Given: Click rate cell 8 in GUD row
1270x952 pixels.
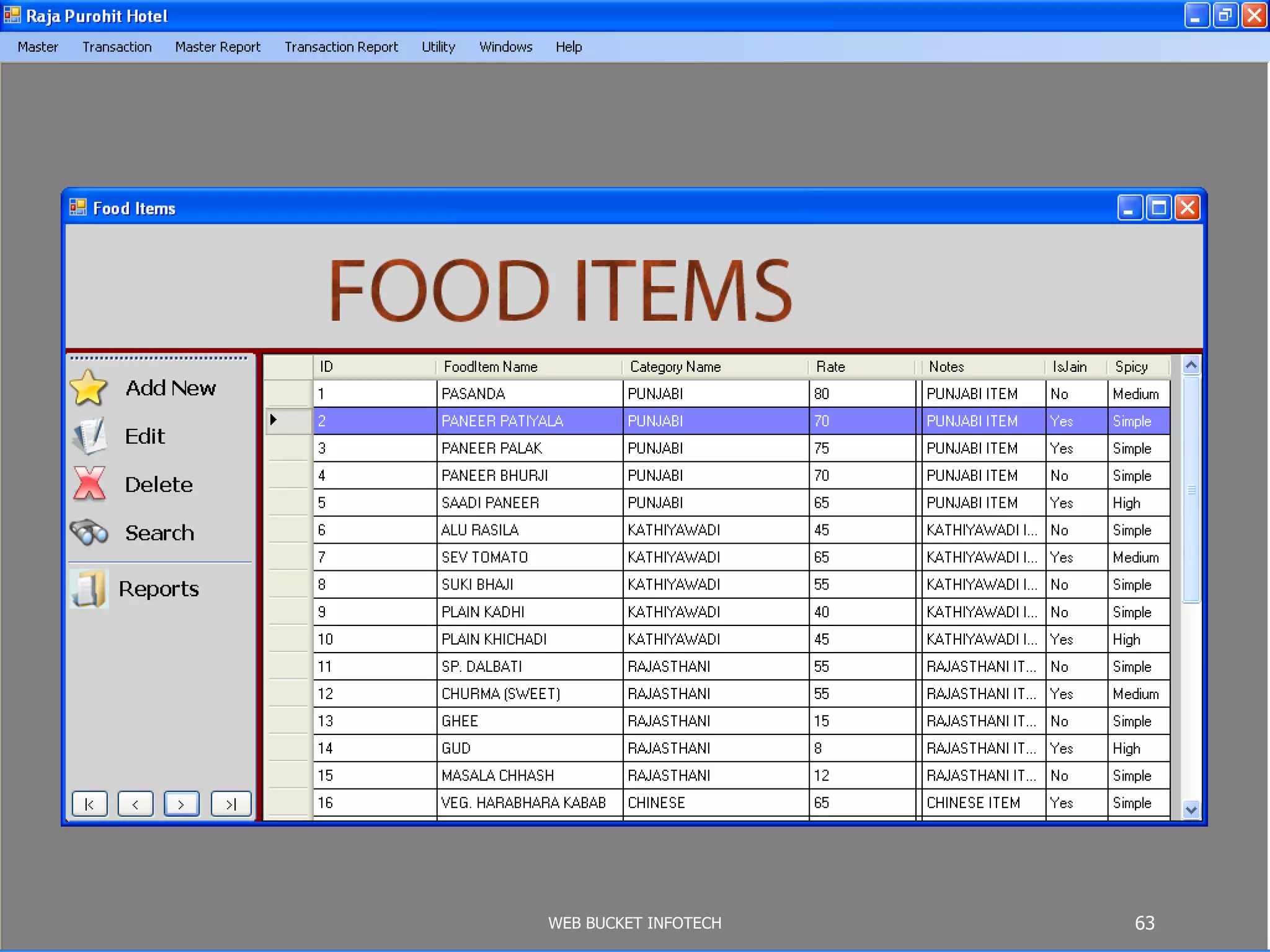Looking at the screenshot, I should (862, 748).
